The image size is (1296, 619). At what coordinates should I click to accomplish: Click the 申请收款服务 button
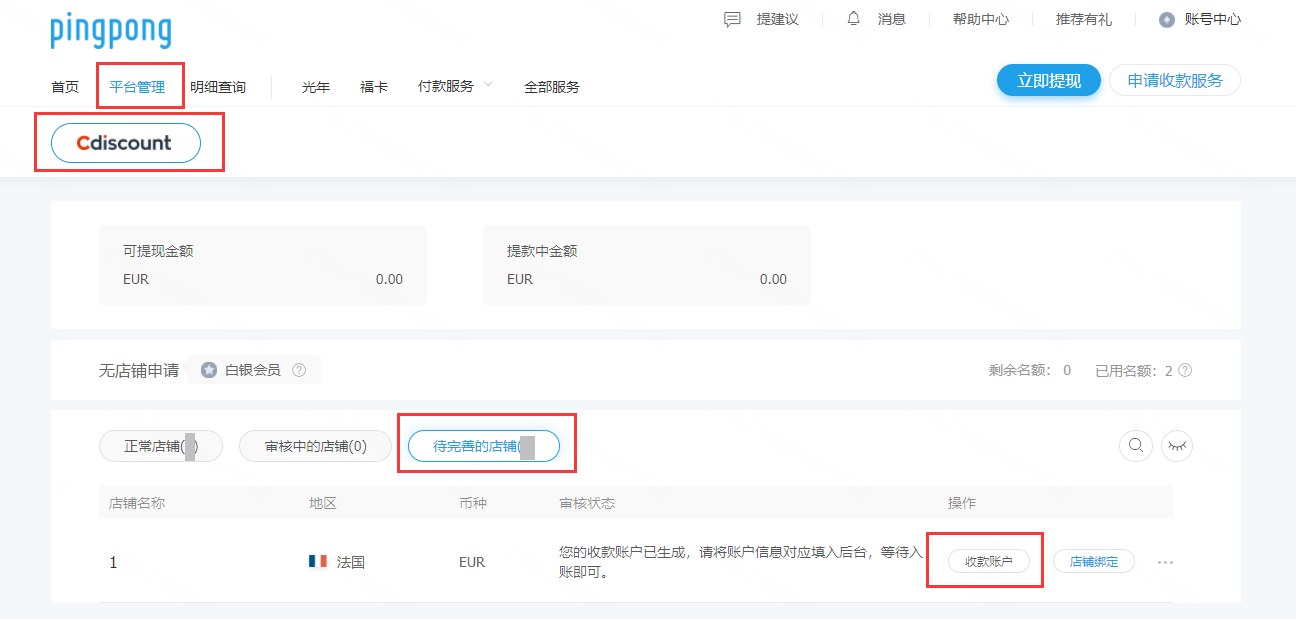pos(1175,81)
